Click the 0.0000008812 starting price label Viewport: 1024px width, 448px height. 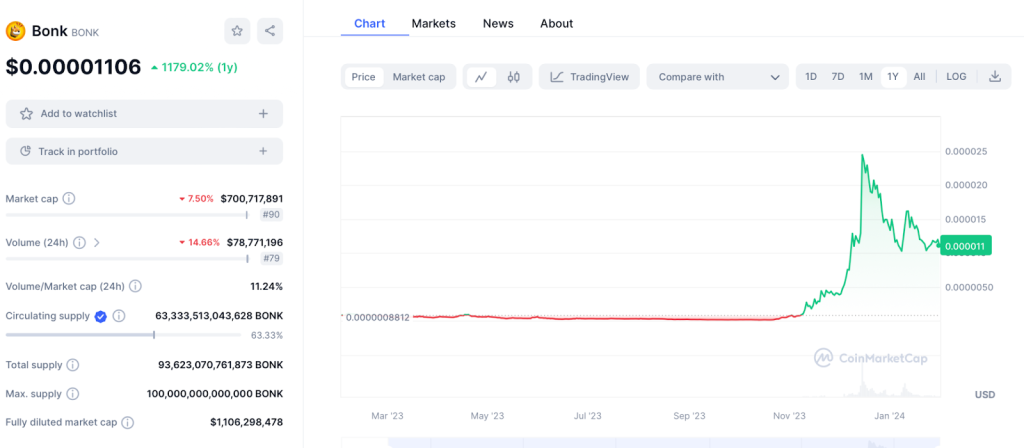(377, 317)
